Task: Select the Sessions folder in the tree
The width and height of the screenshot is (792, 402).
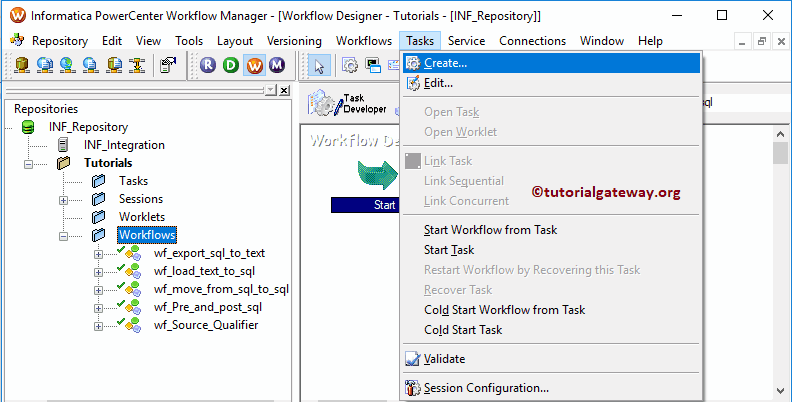Action: click(x=140, y=199)
